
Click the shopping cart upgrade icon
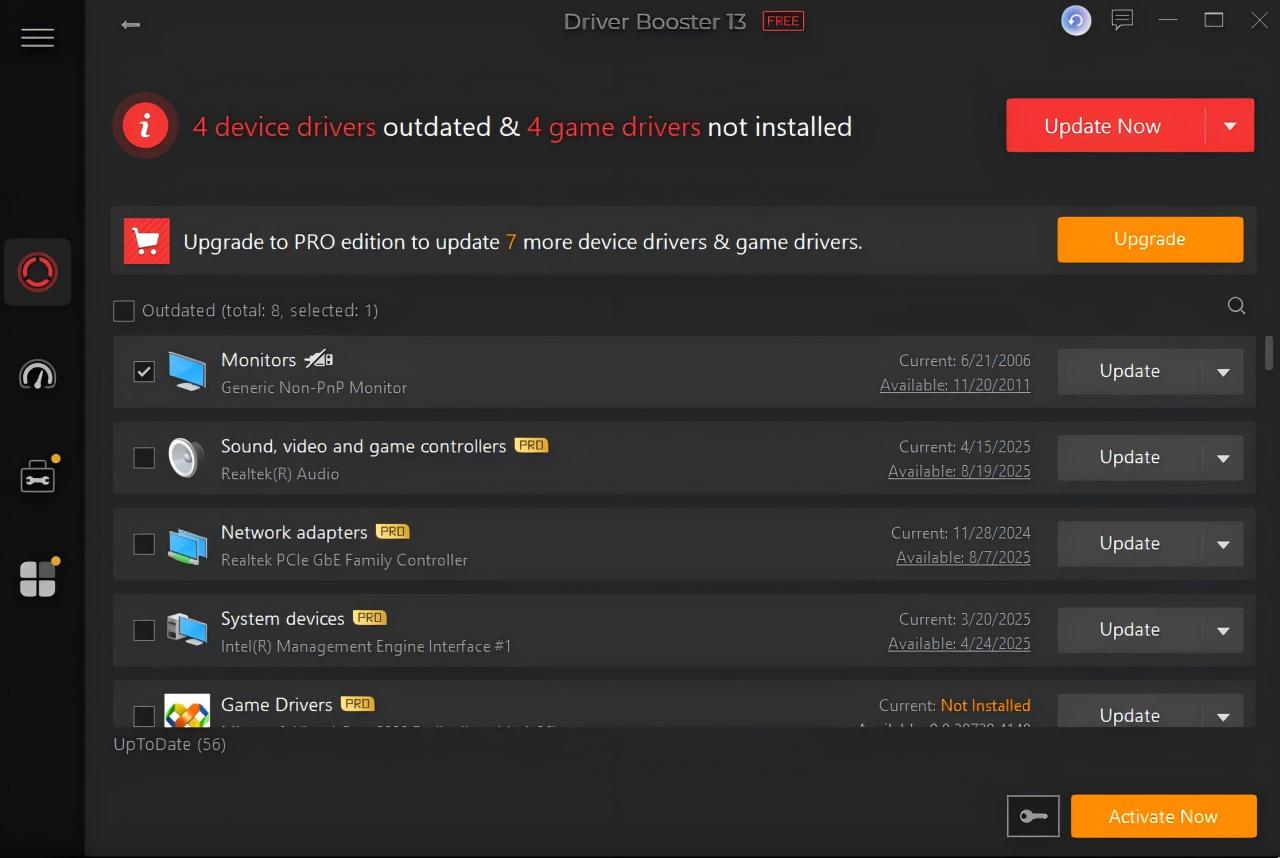click(x=147, y=241)
